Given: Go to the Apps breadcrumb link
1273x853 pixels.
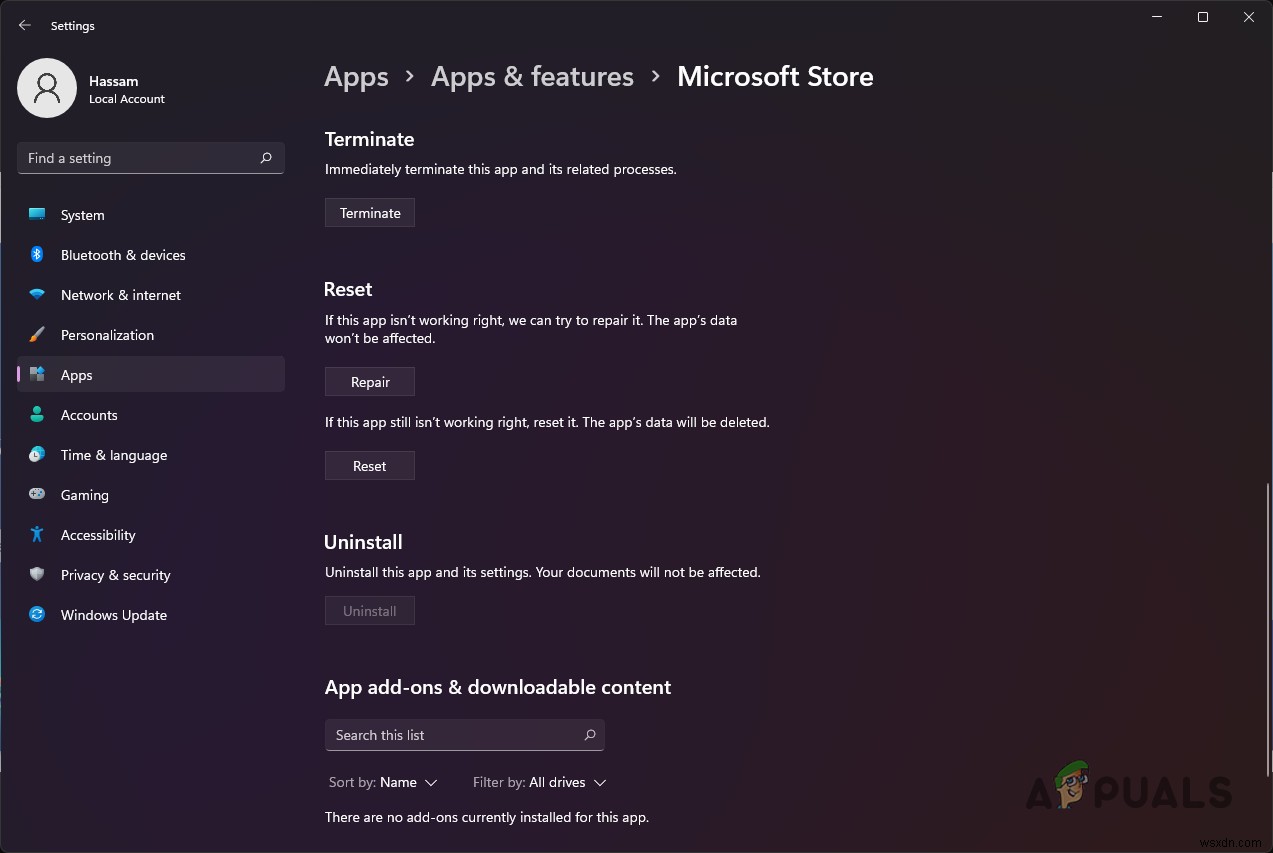Looking at the screenshot, I should point(356,76).
